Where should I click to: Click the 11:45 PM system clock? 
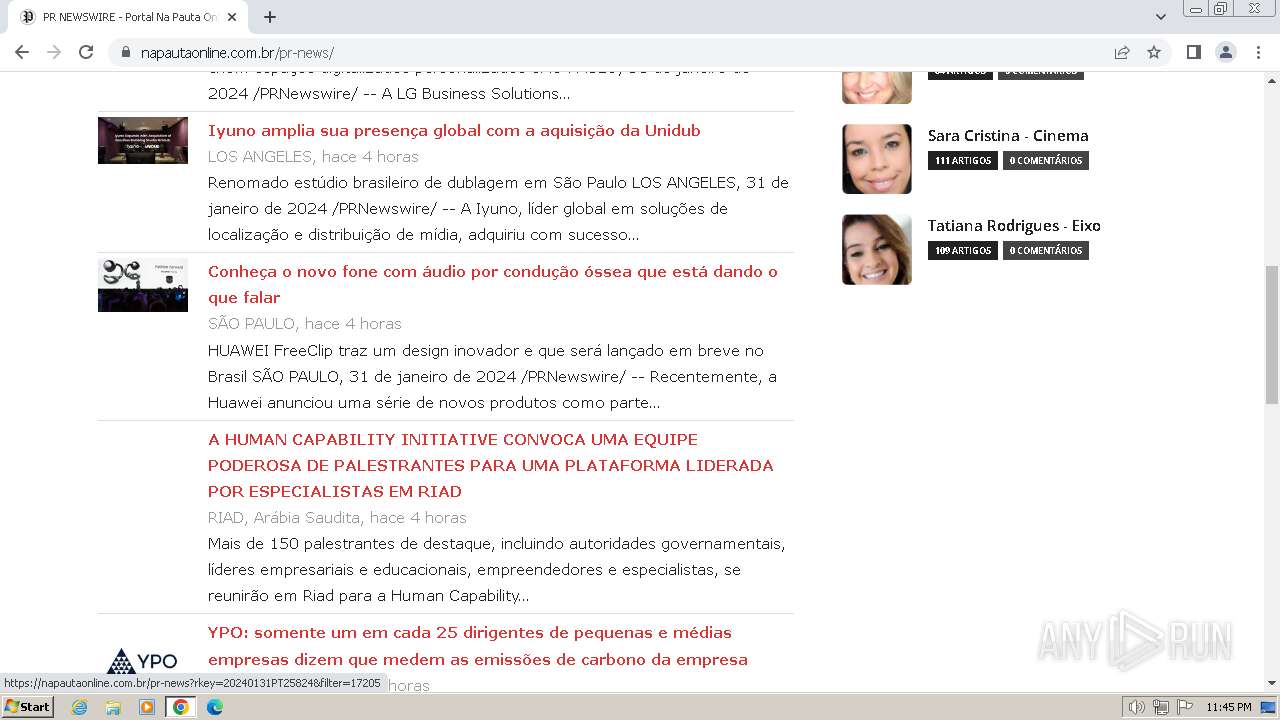(x=1229, y=707)
